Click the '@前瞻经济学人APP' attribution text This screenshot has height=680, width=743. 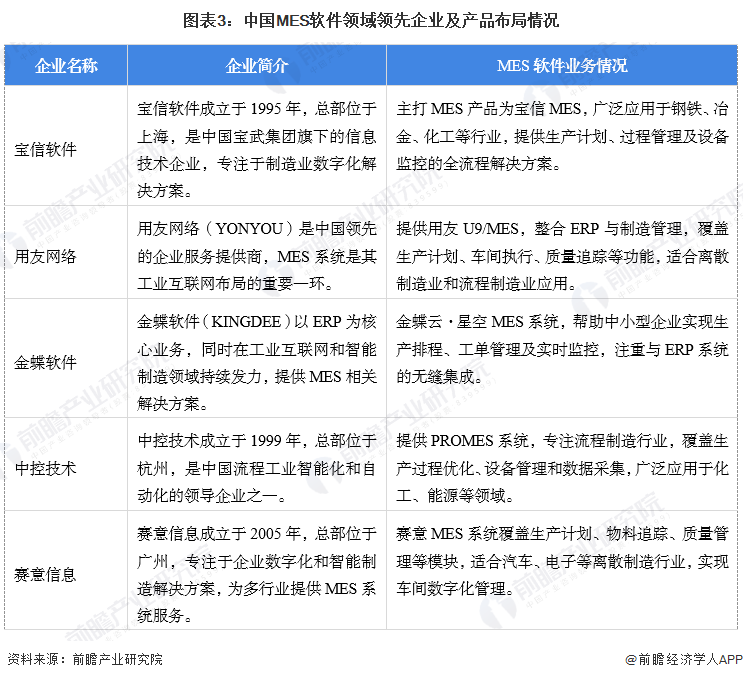pyautogui.click(x=683, y=659)
